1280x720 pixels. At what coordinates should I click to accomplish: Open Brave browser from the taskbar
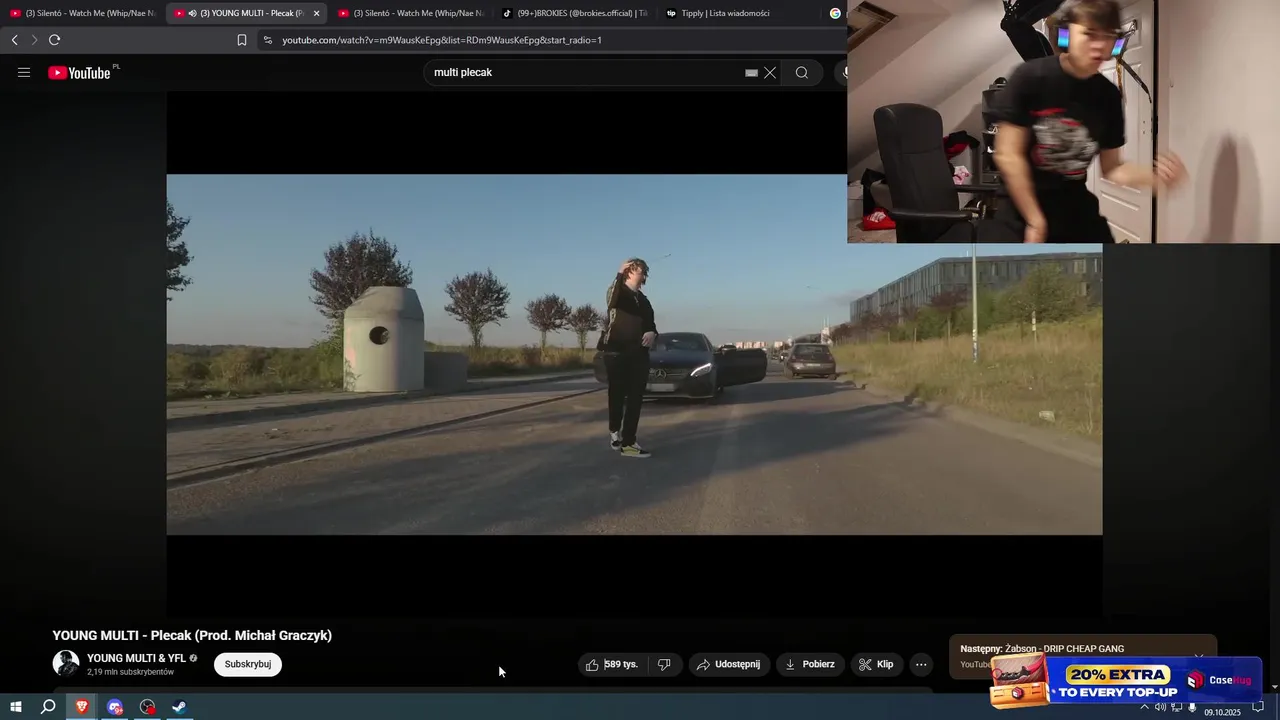click(x=82, y=707)
